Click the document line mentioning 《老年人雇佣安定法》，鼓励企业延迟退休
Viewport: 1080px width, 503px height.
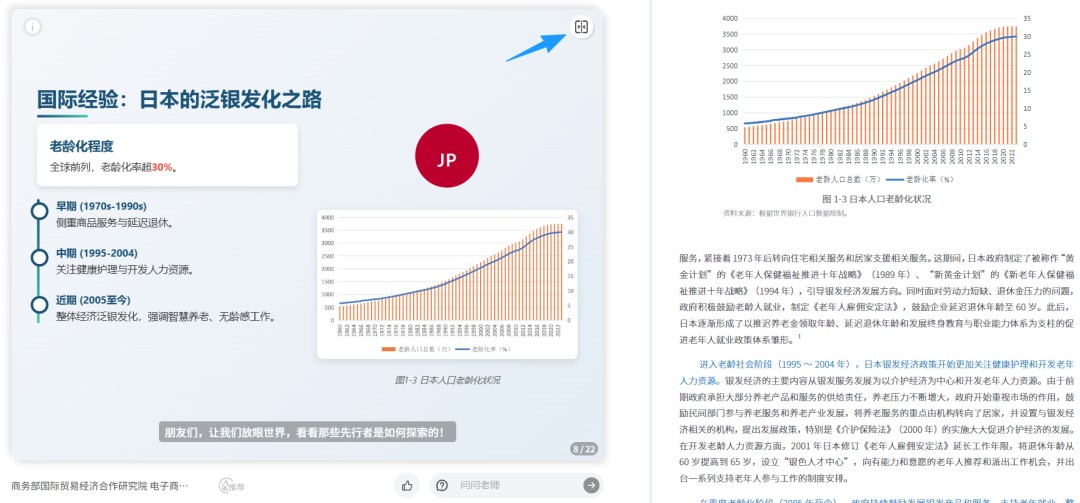pyautogui.click(x=876, y=307)
